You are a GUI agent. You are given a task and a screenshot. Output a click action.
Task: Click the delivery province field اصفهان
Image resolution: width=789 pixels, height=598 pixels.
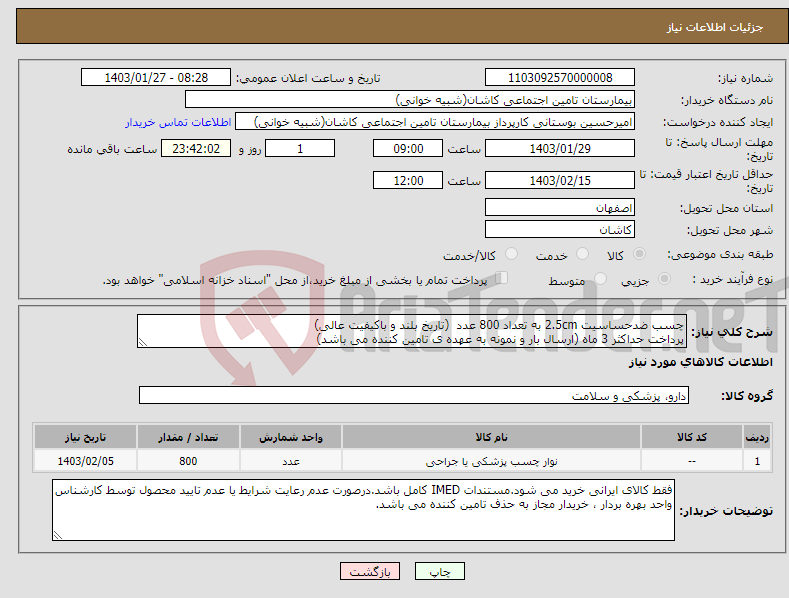pyautogui.click(x=560, y=207)
